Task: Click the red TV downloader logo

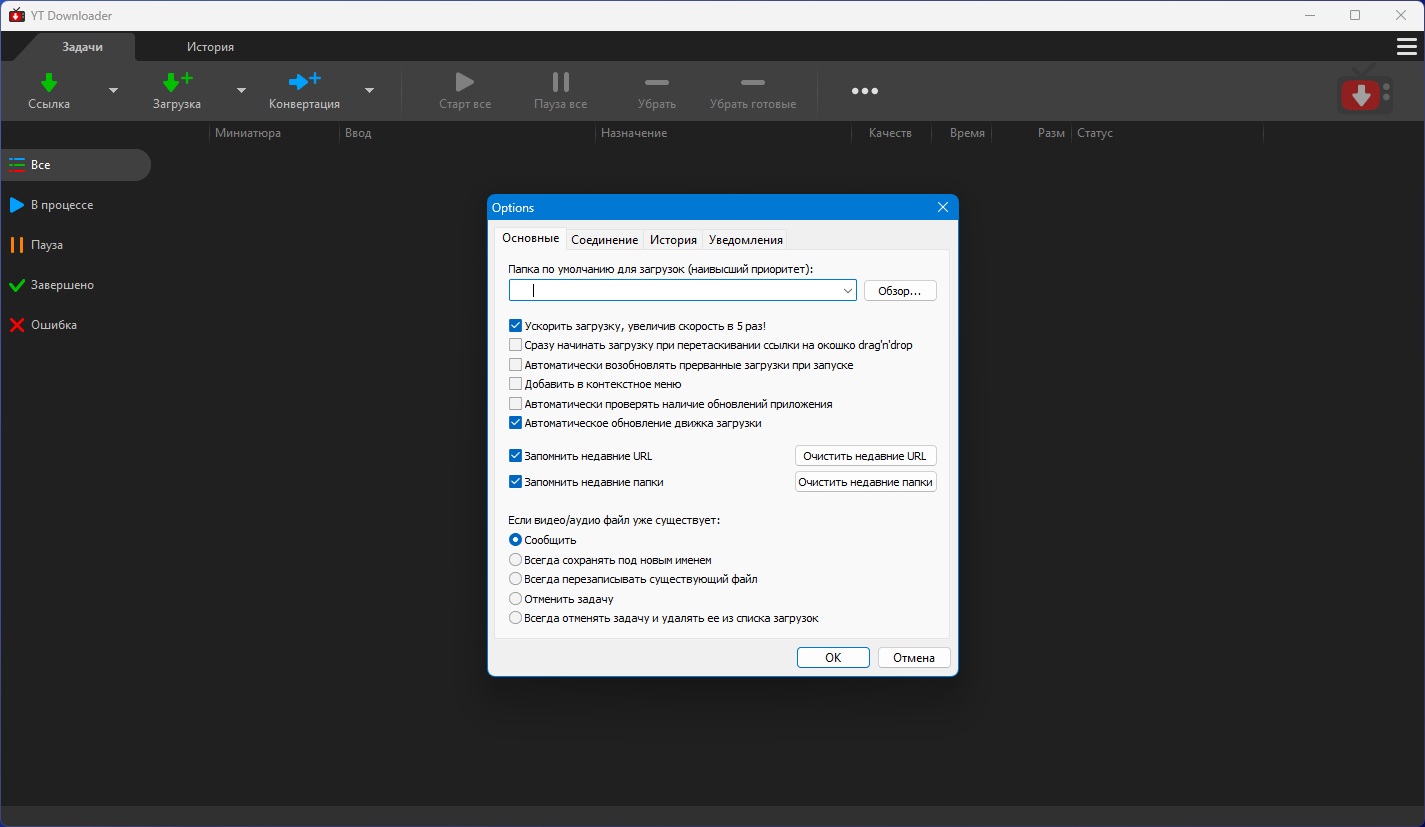Action: pyautogui.click(x=1365, y=90)
